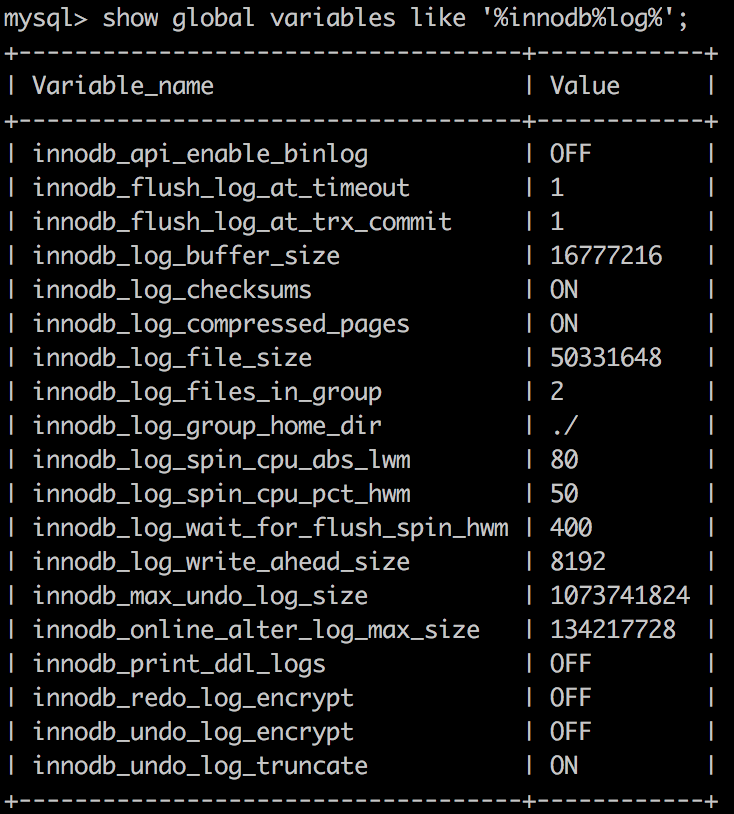734x814 pixels.
Task: Select the innodb_print_ddl_logs variable name
Action: pyautogui.click(x=179, y=664)
